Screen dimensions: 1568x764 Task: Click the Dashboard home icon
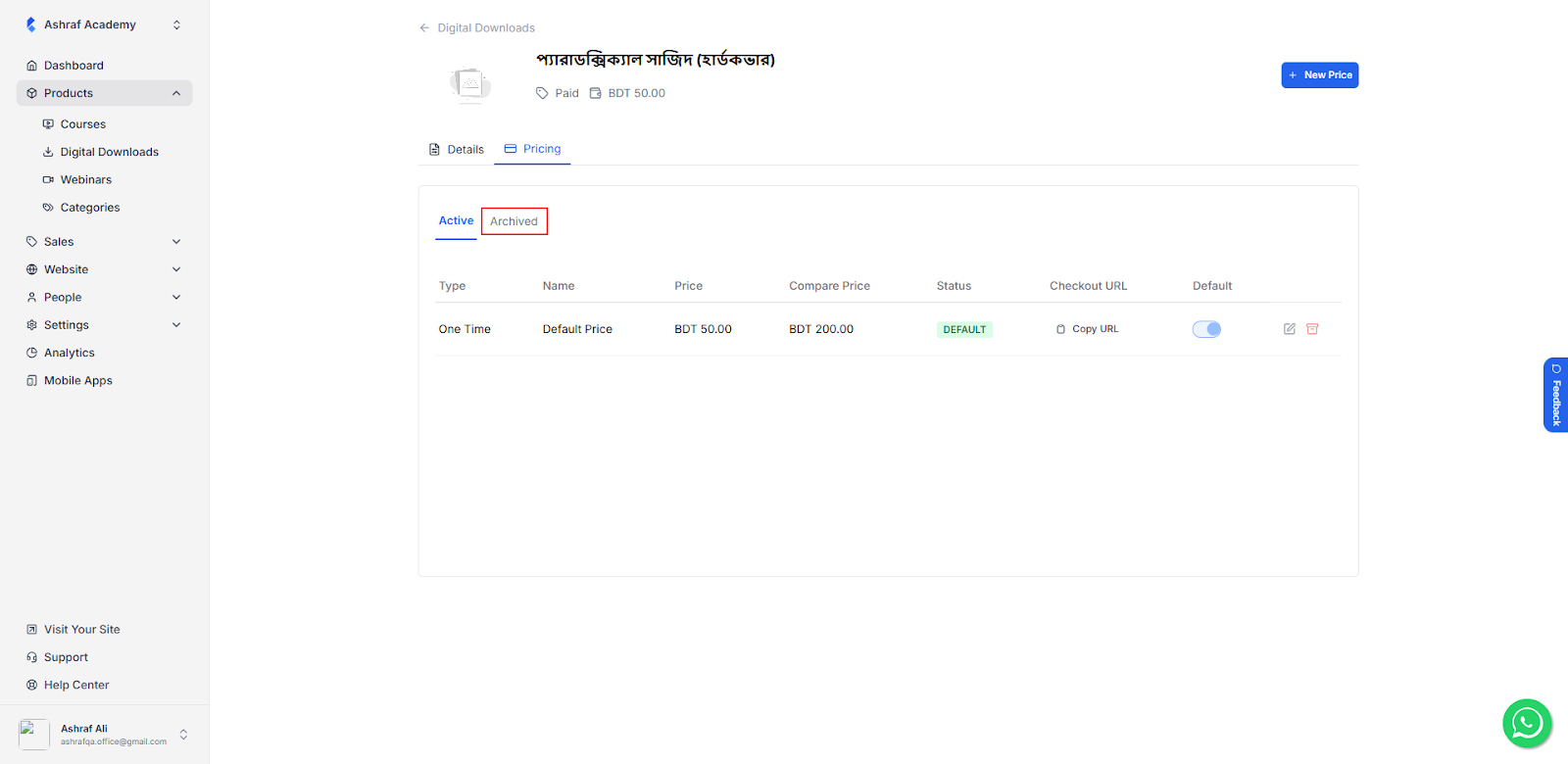coord(32,66)
